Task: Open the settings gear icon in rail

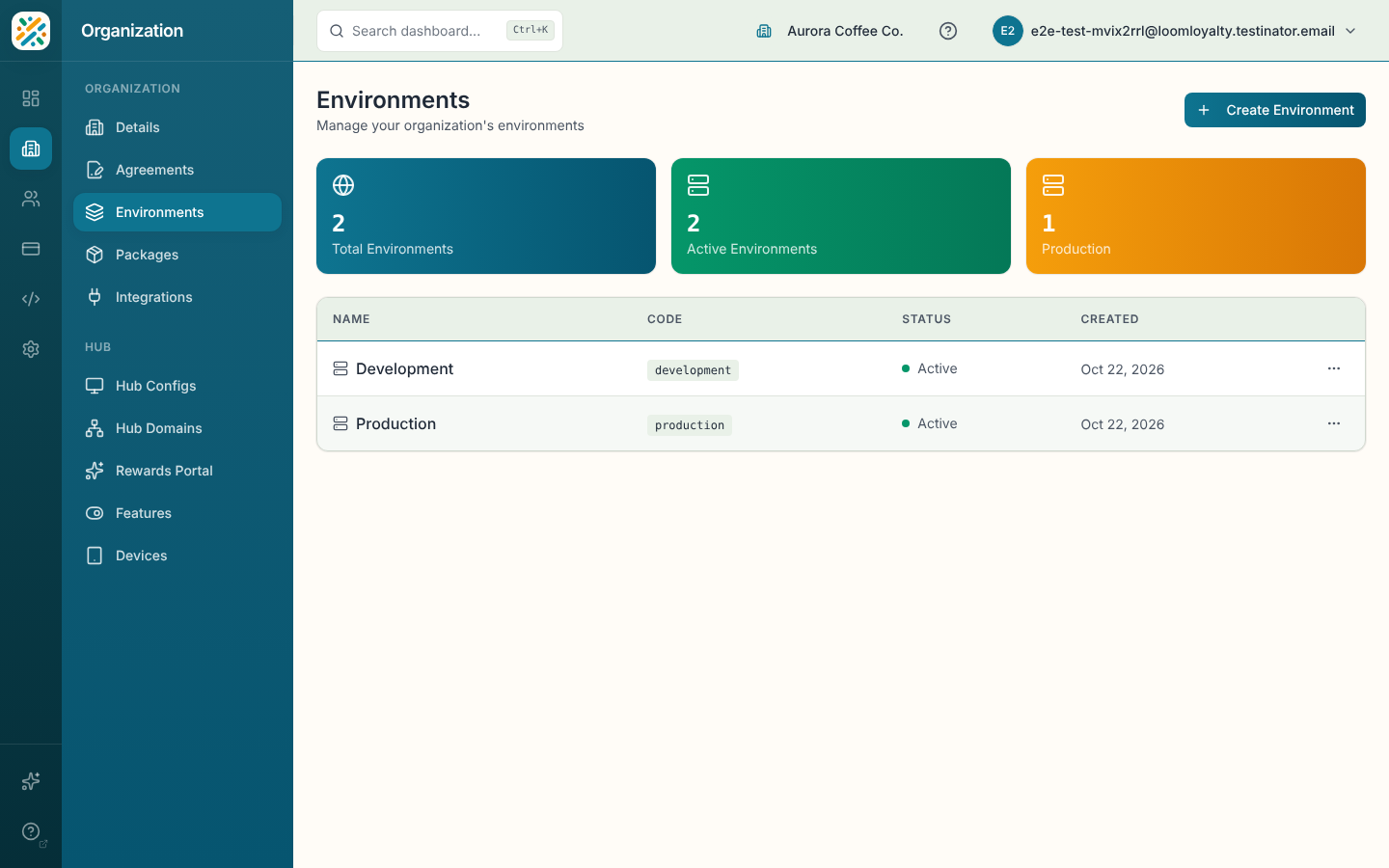Action: point(31,349)
